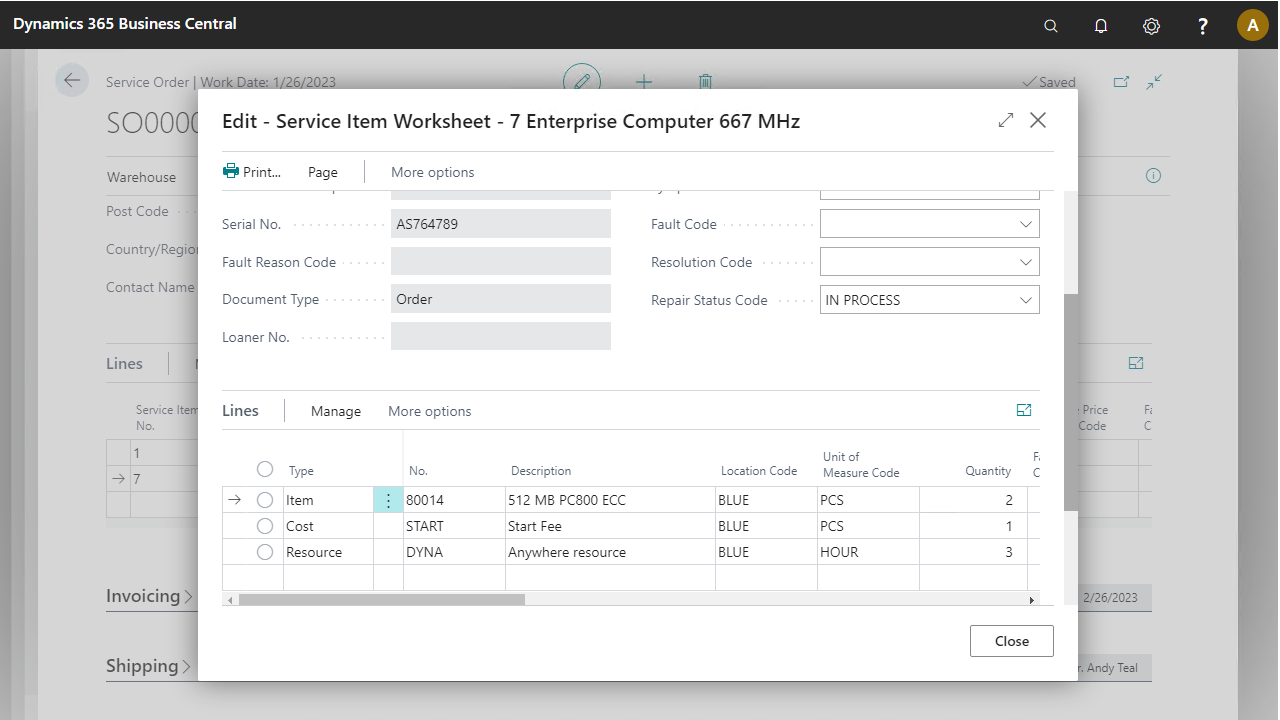The height and width of the screenshot is (720, 1280).
Task: Open the search magnifier in top bar
Action: coord(1050,26)
